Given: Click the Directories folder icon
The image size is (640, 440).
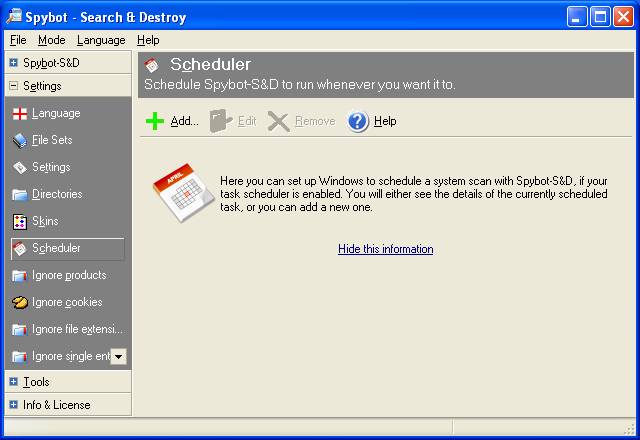Looking at the screenshot, I should tap(20, 194).
